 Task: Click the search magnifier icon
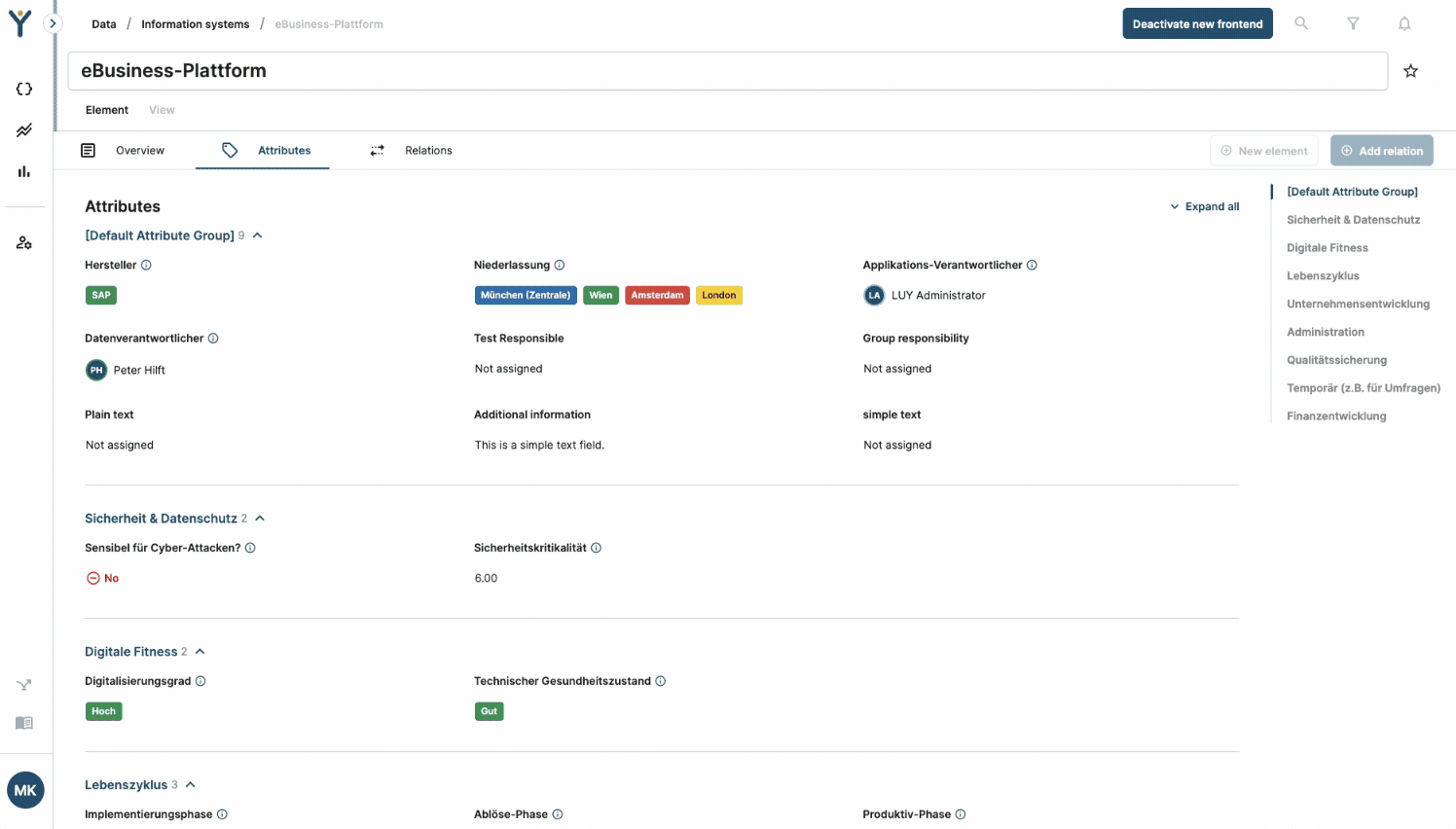1300,23
